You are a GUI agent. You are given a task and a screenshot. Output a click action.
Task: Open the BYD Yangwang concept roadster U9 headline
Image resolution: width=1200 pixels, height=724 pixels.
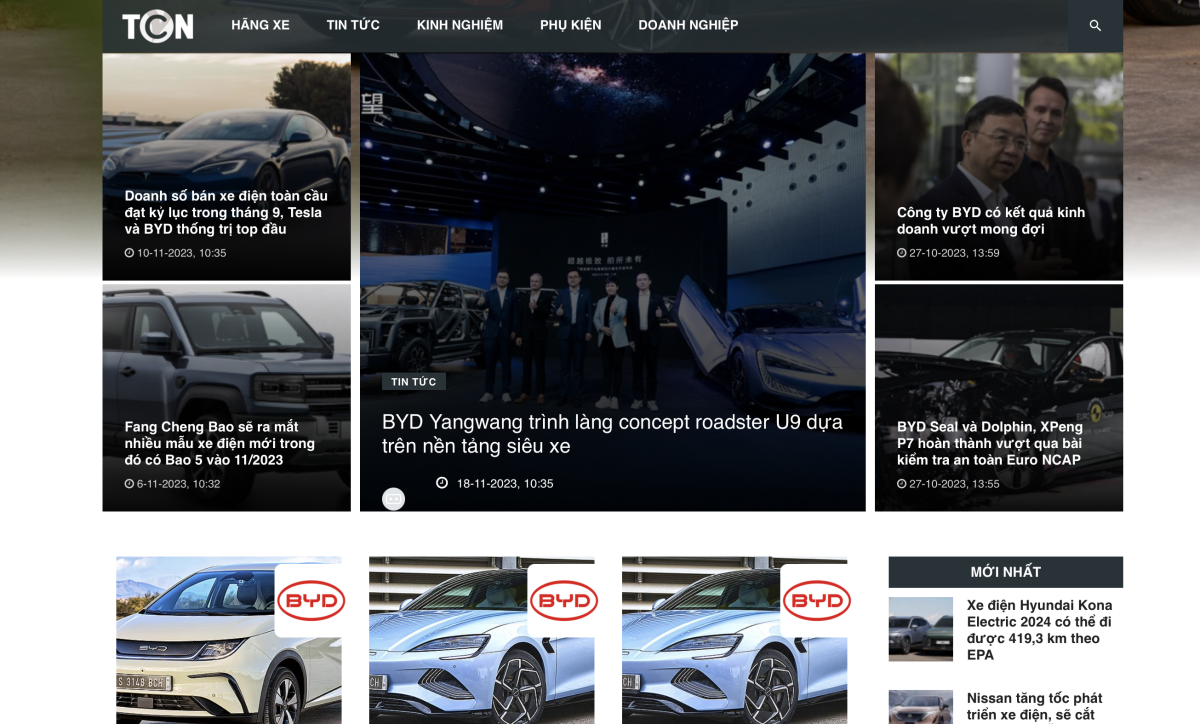[612, 434]
